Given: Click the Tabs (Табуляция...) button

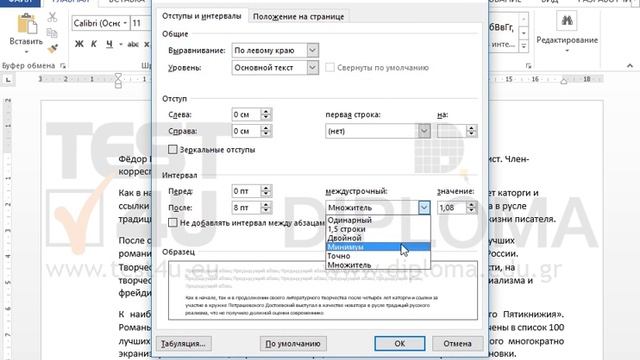Looking at the screenshot, I should [x=183, y=344].
